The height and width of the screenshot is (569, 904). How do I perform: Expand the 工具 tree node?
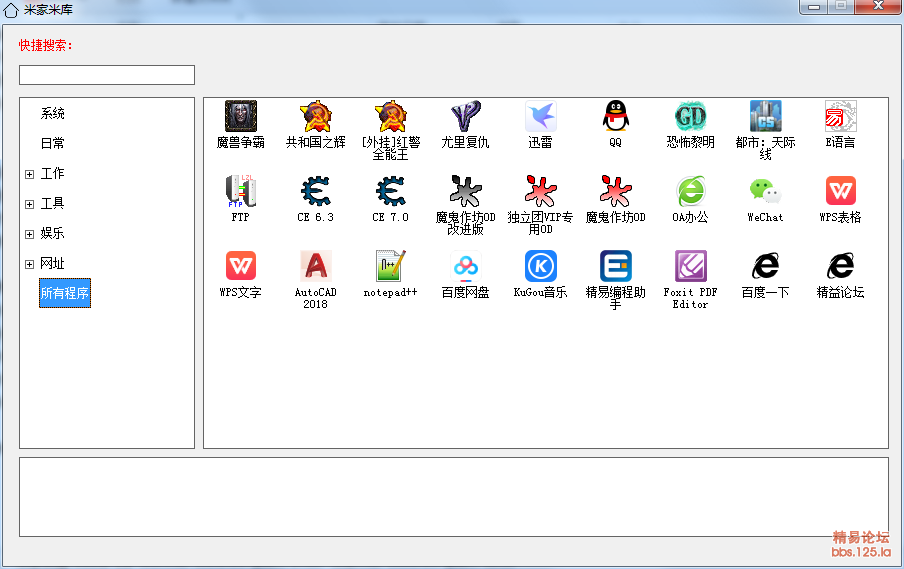coord(29,204)
